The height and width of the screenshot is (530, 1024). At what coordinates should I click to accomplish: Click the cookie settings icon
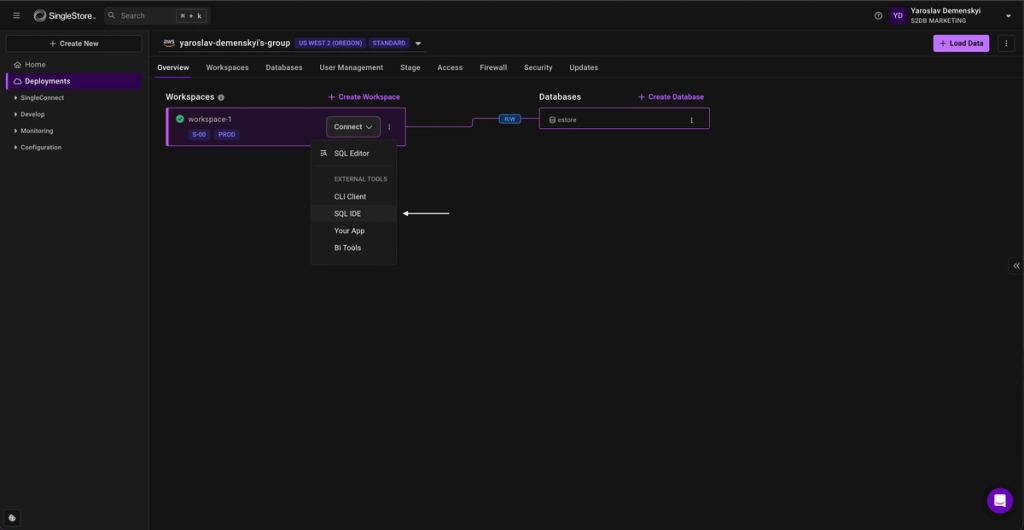click(x=12, y=518)
